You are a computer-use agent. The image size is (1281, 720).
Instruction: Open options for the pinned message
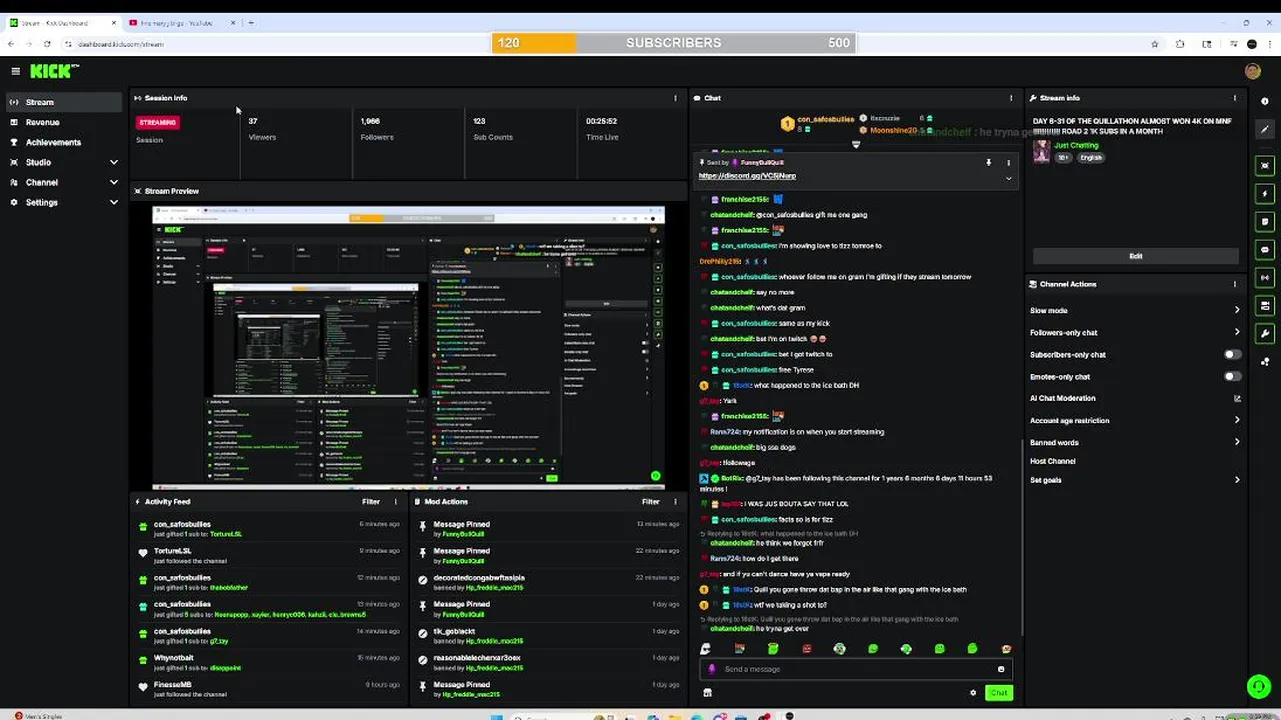(x=1008, y=162)
